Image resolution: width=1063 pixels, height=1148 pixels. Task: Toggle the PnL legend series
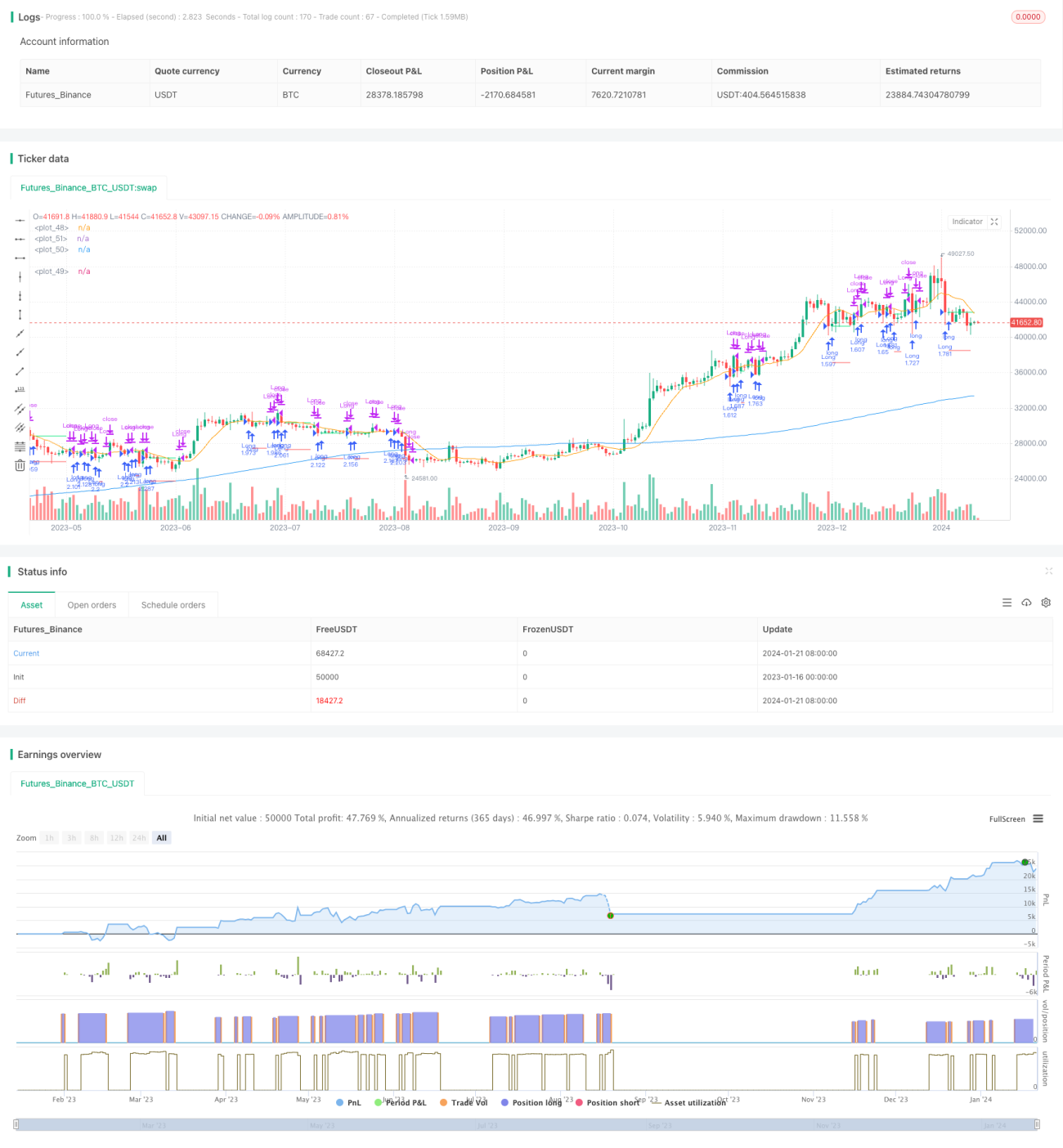[348, 1102]
